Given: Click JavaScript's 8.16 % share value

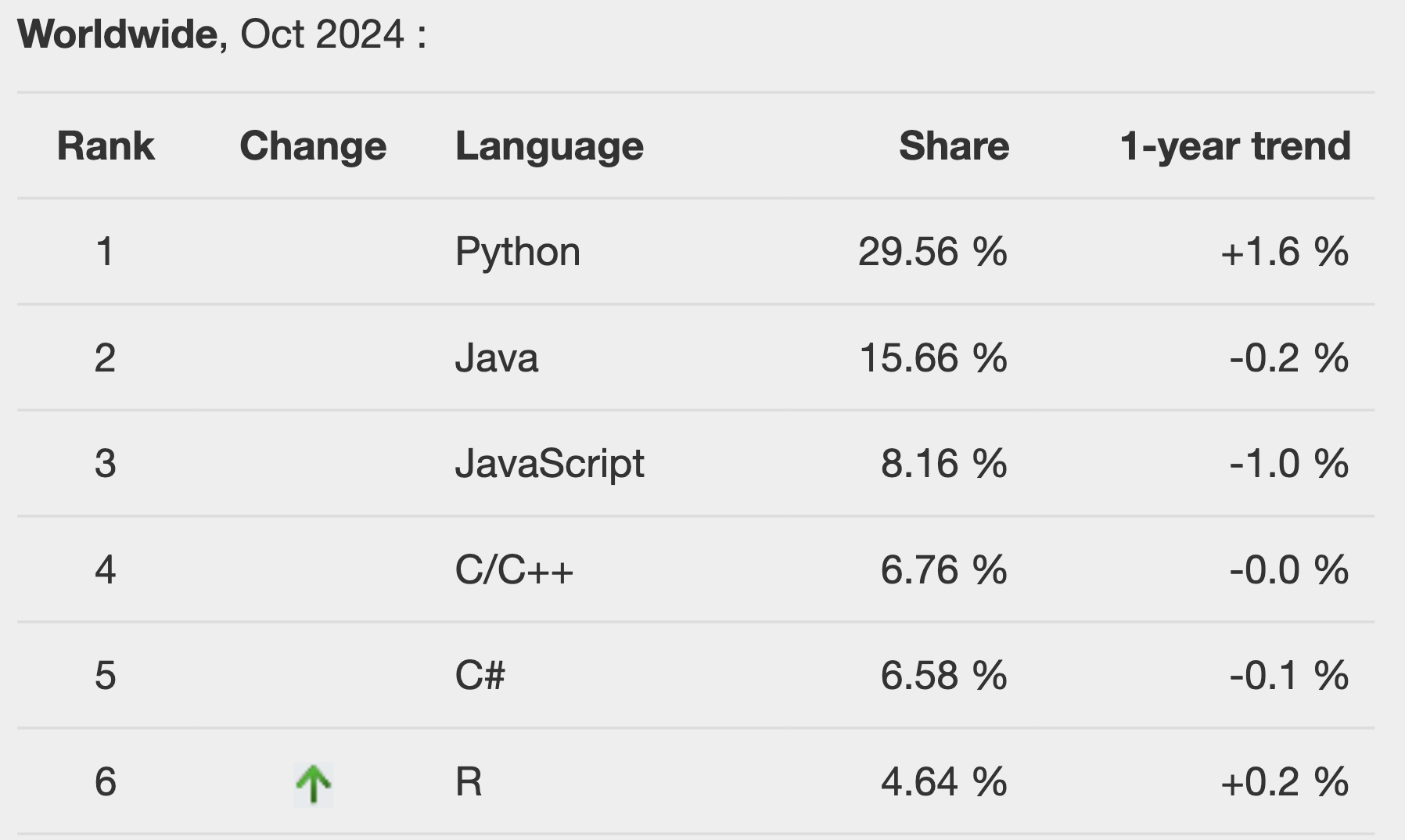Looking at the screenshot, I should pos(943,464).
